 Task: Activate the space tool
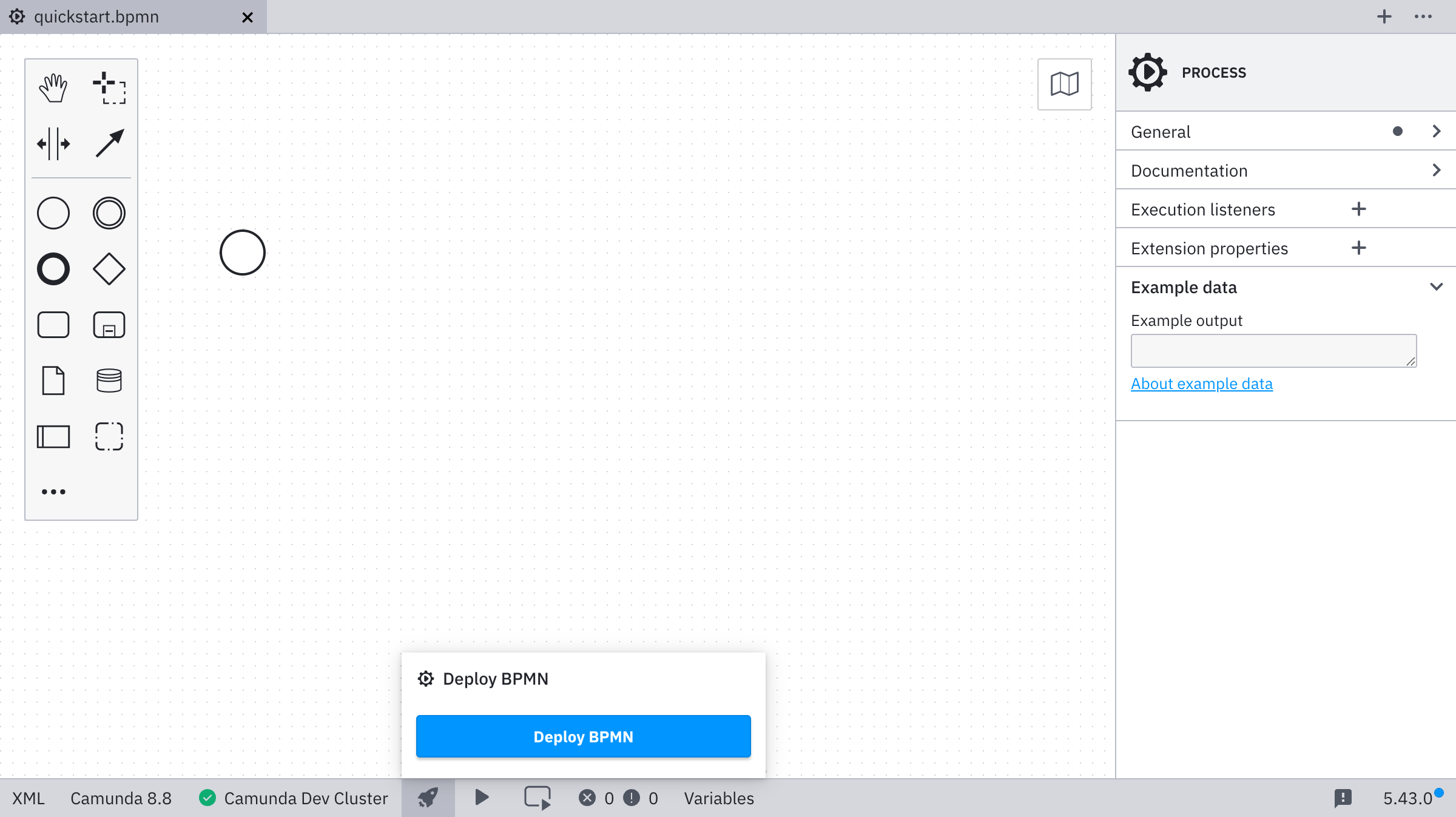53,144
